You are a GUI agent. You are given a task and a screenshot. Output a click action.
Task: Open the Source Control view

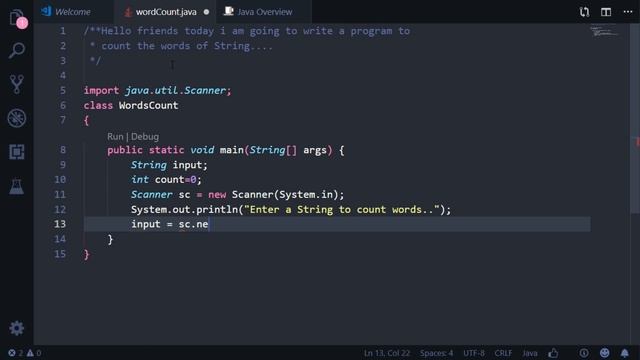click(x=17, y=84)
